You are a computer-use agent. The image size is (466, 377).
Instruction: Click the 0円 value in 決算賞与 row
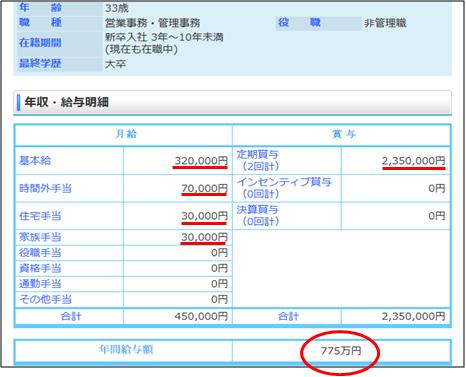click(x=437, y=216)
